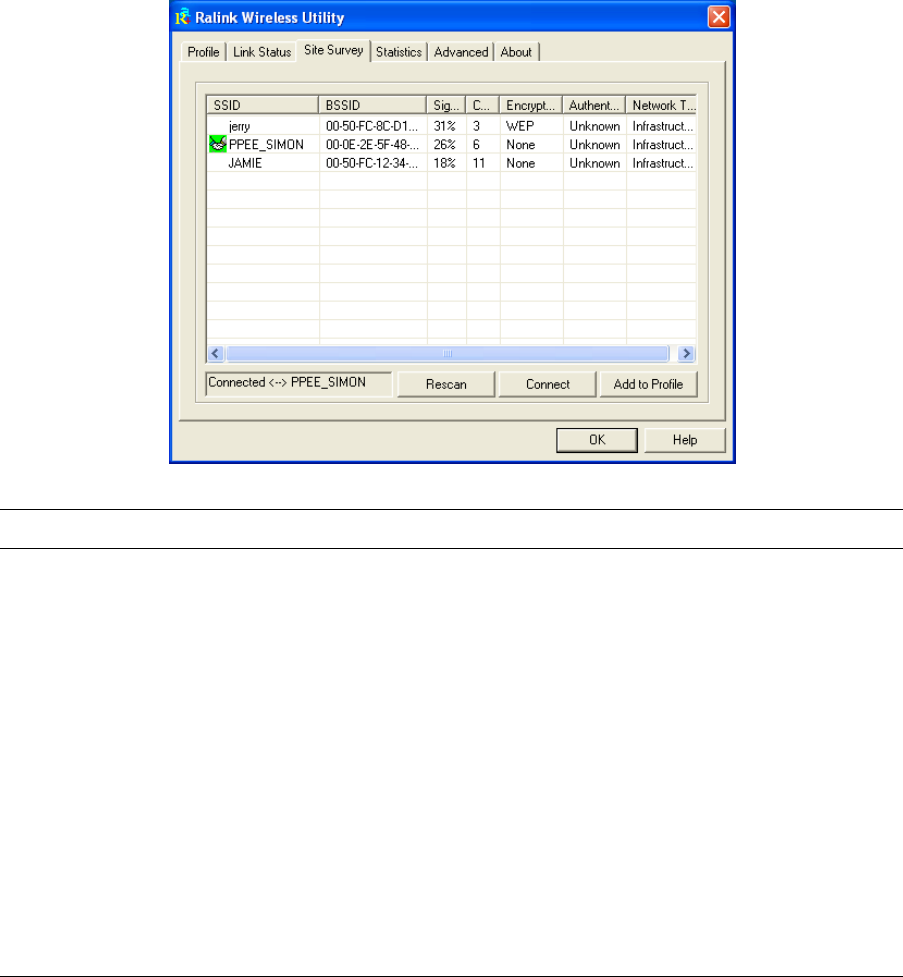Open the Link Status tab

[262, 52]
